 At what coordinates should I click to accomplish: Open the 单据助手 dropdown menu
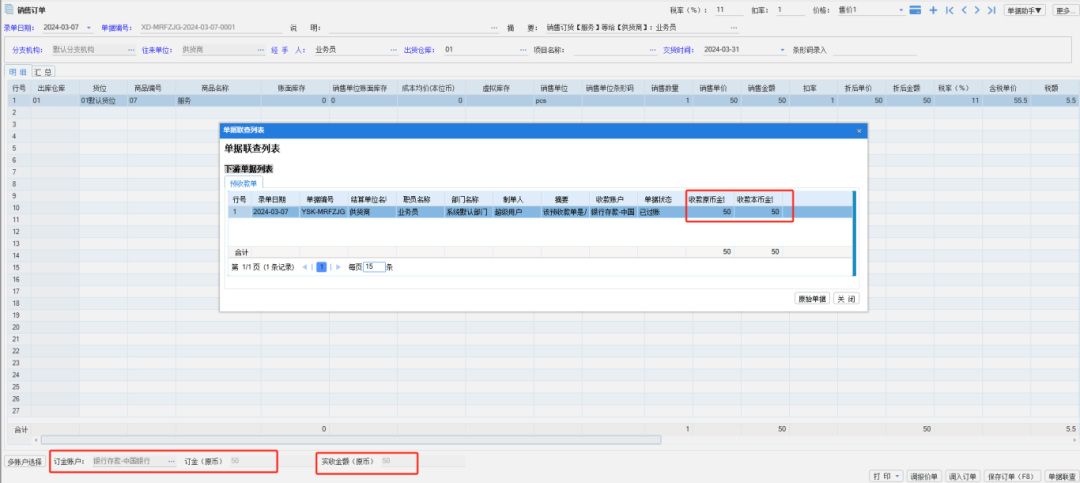[1024, 9]
